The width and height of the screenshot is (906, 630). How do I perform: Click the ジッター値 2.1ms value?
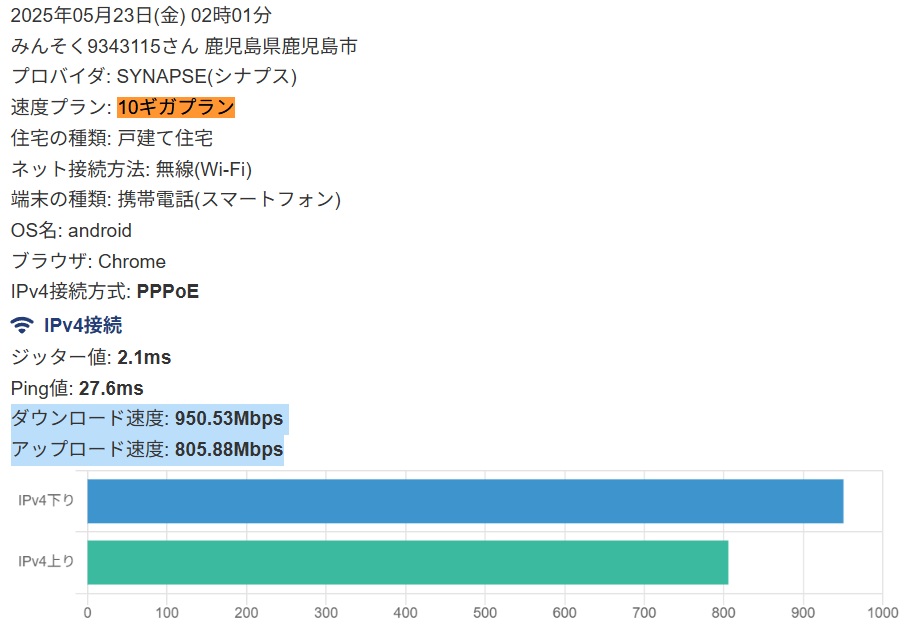coord(144,357)
